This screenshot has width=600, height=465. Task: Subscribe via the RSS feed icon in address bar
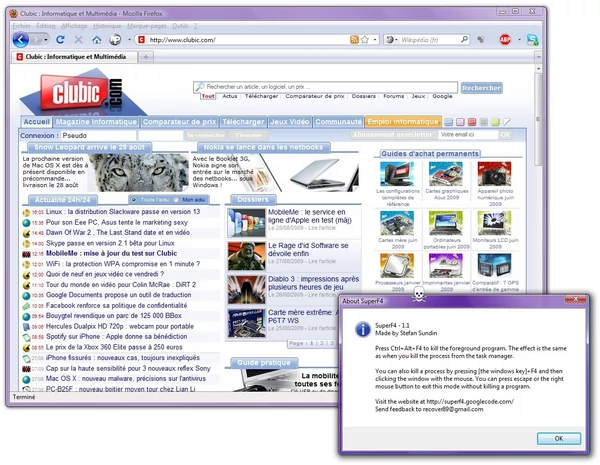(x=354, y=39)
